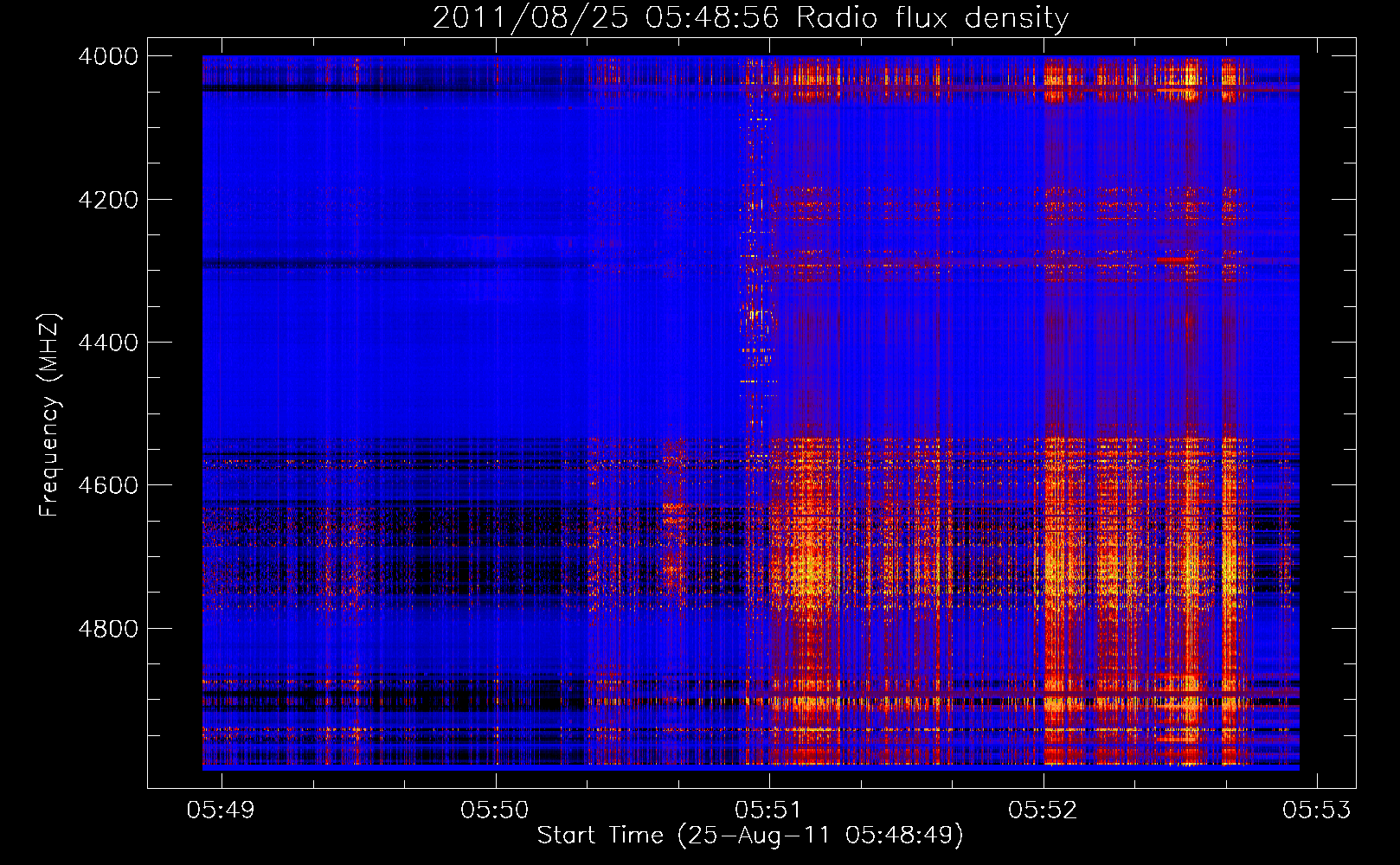
Task: Click the 05:49 time tick label
Action: point(222,810)
